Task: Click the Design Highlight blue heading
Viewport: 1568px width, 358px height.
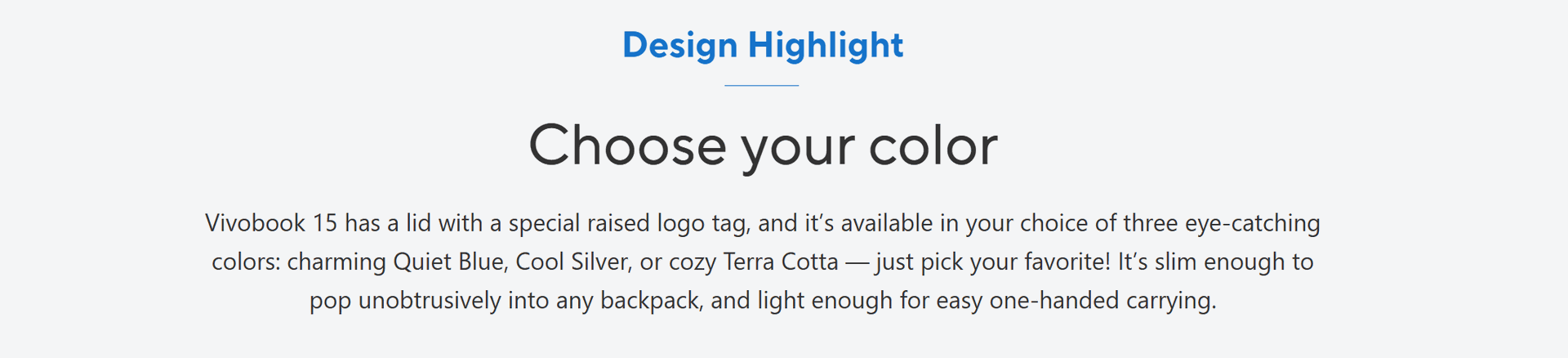Action: click(763, 45)
